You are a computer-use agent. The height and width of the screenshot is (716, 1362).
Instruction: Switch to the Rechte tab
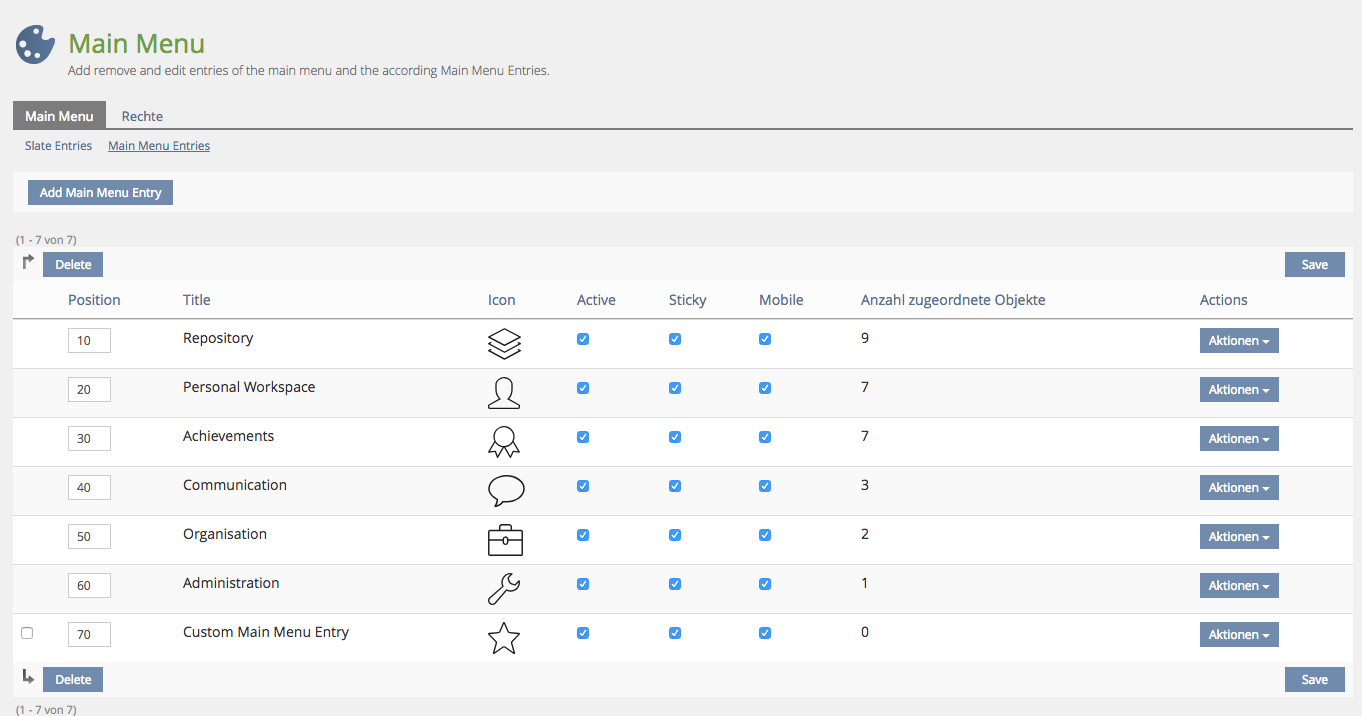tap(142, 116)
